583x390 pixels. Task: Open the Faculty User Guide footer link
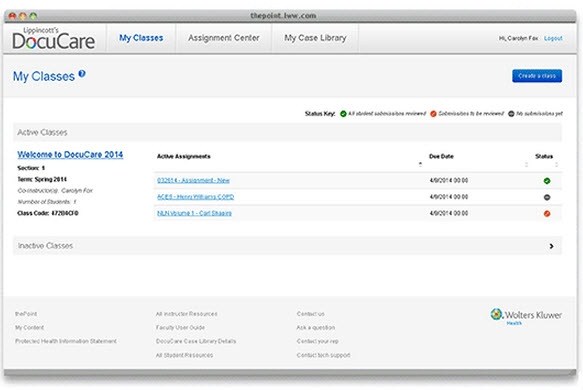click(x=180, y=328)
